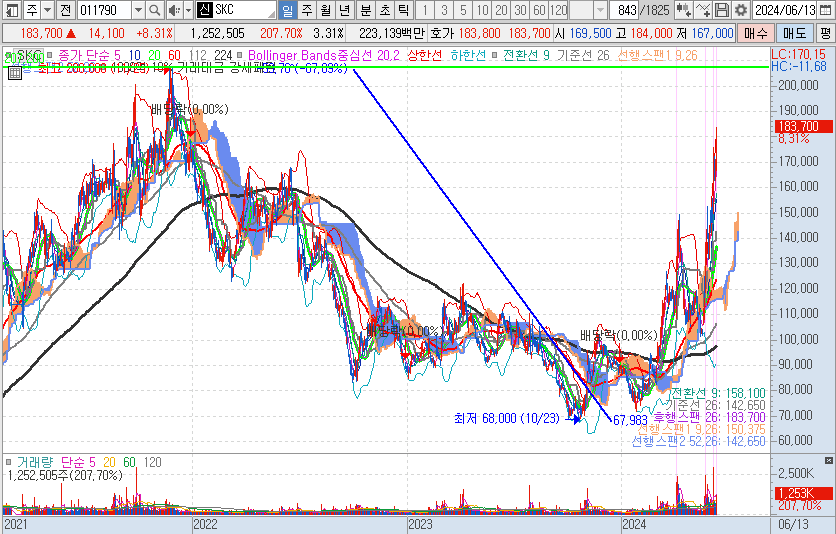This screenshot has height=534, width=836.
Task: Click the 거래량 legend label in volume panel
Action: pos(35,462)
